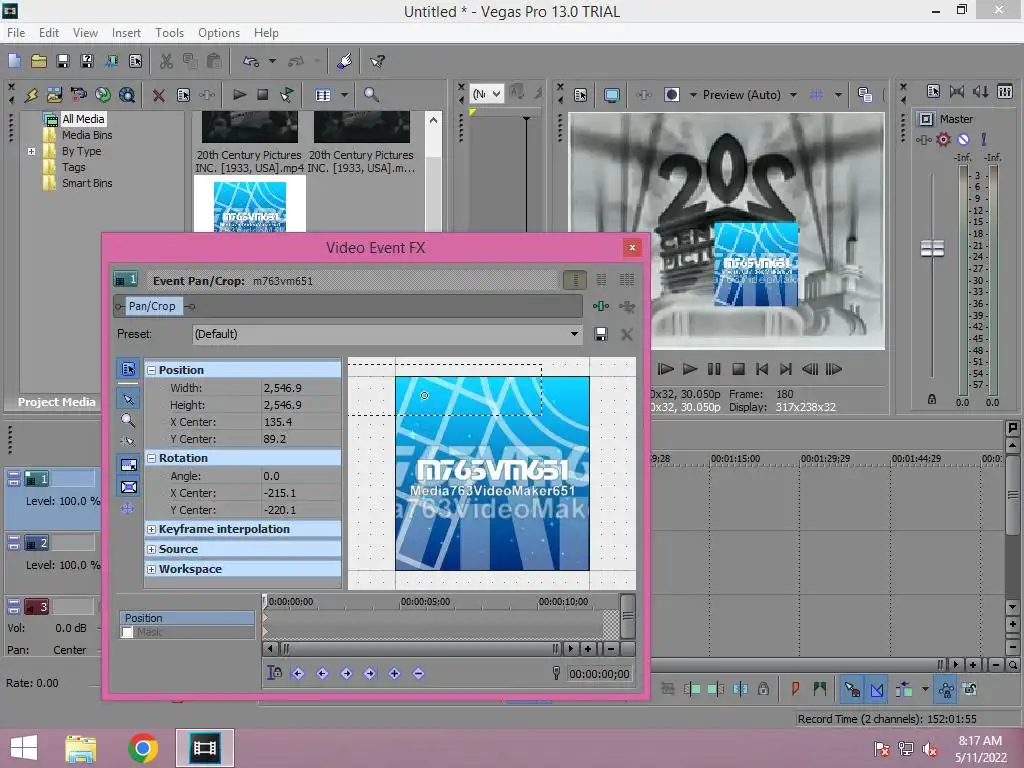
Task: Click the Play button under video preview
Action: (690, 369)
